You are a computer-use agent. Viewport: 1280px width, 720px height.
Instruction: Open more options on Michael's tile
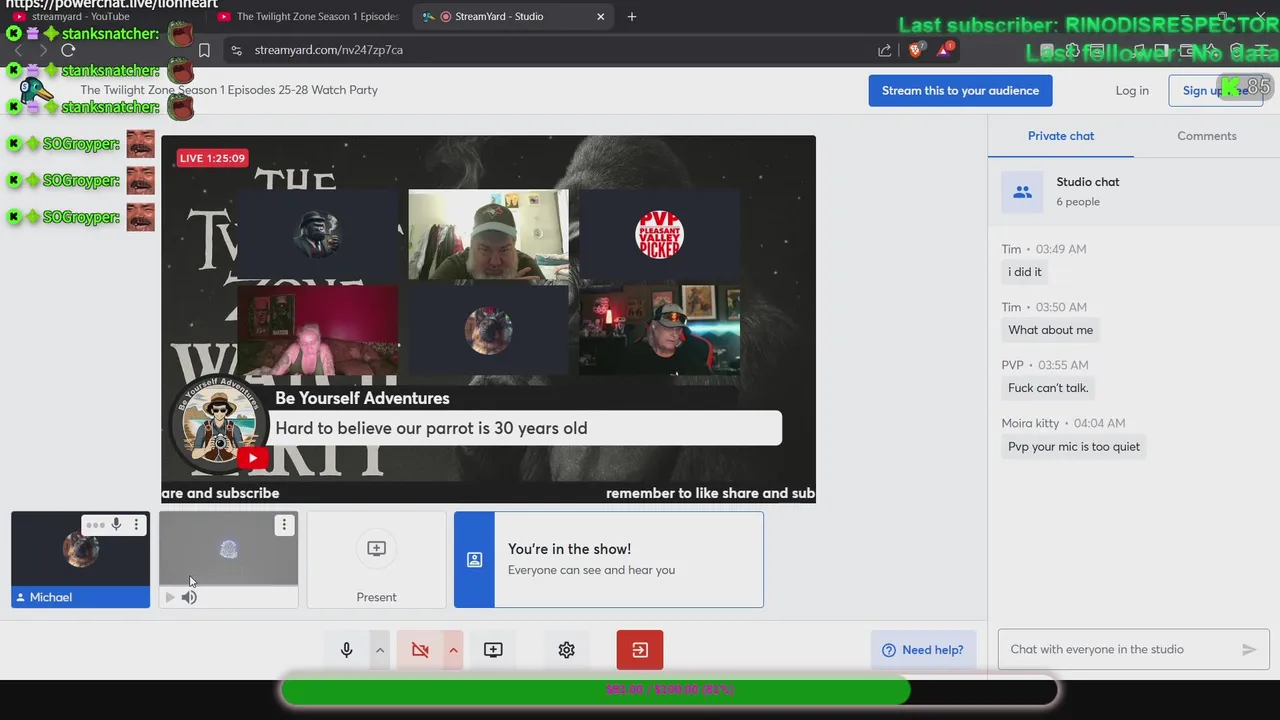[137, 525]
